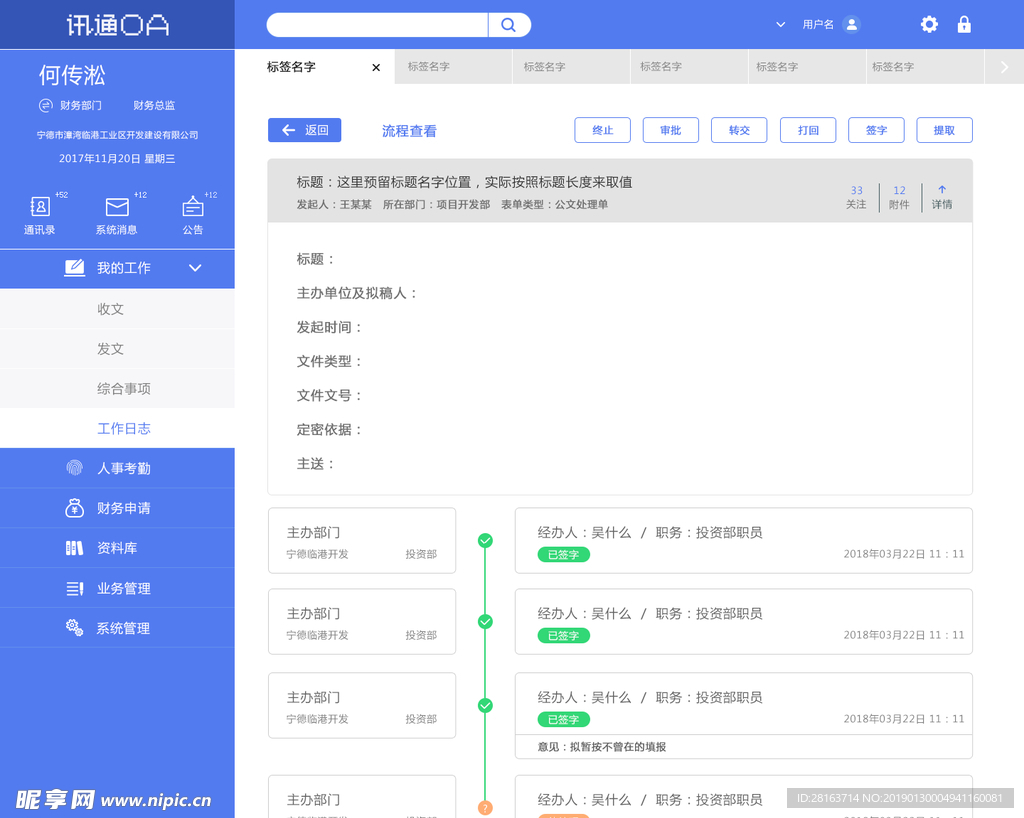Click the 审批 button
Image resolution: width=1024 pixels, height=818 pixels.
(671, 130)
